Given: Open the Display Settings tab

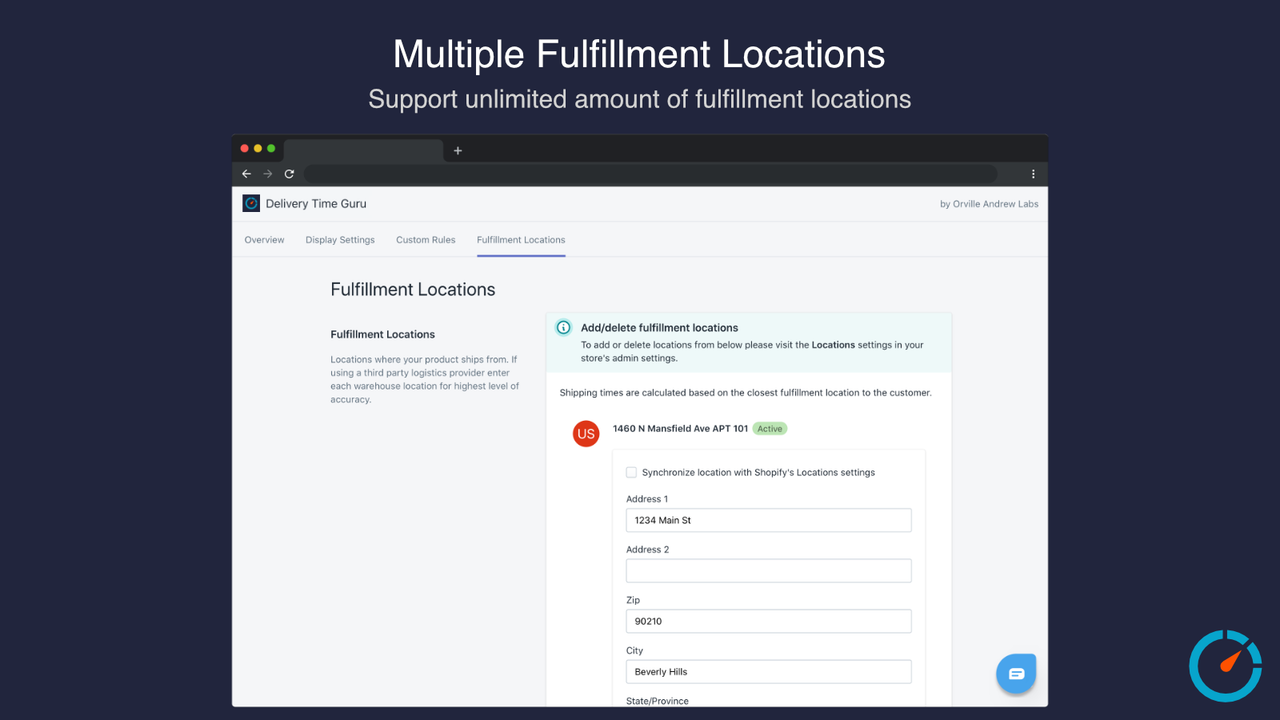Looking at the screenshot, I should click(340, 240).
